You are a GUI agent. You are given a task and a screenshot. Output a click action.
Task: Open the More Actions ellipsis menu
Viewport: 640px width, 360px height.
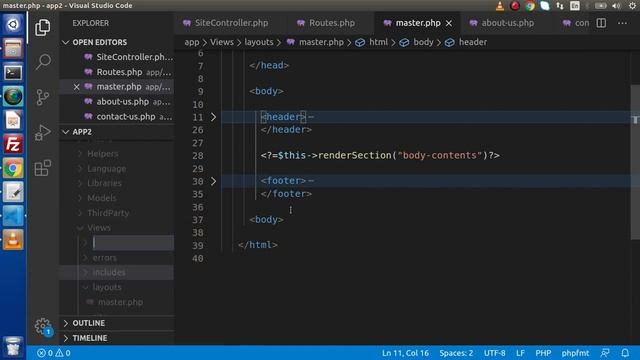point(622,23)
